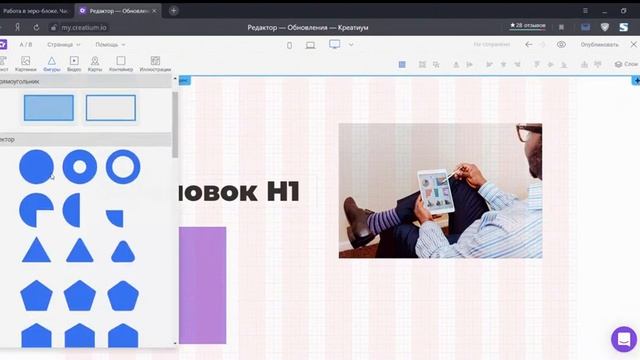
Task: Expand the device preview dropdown arrow
Action: pos(351,44)
